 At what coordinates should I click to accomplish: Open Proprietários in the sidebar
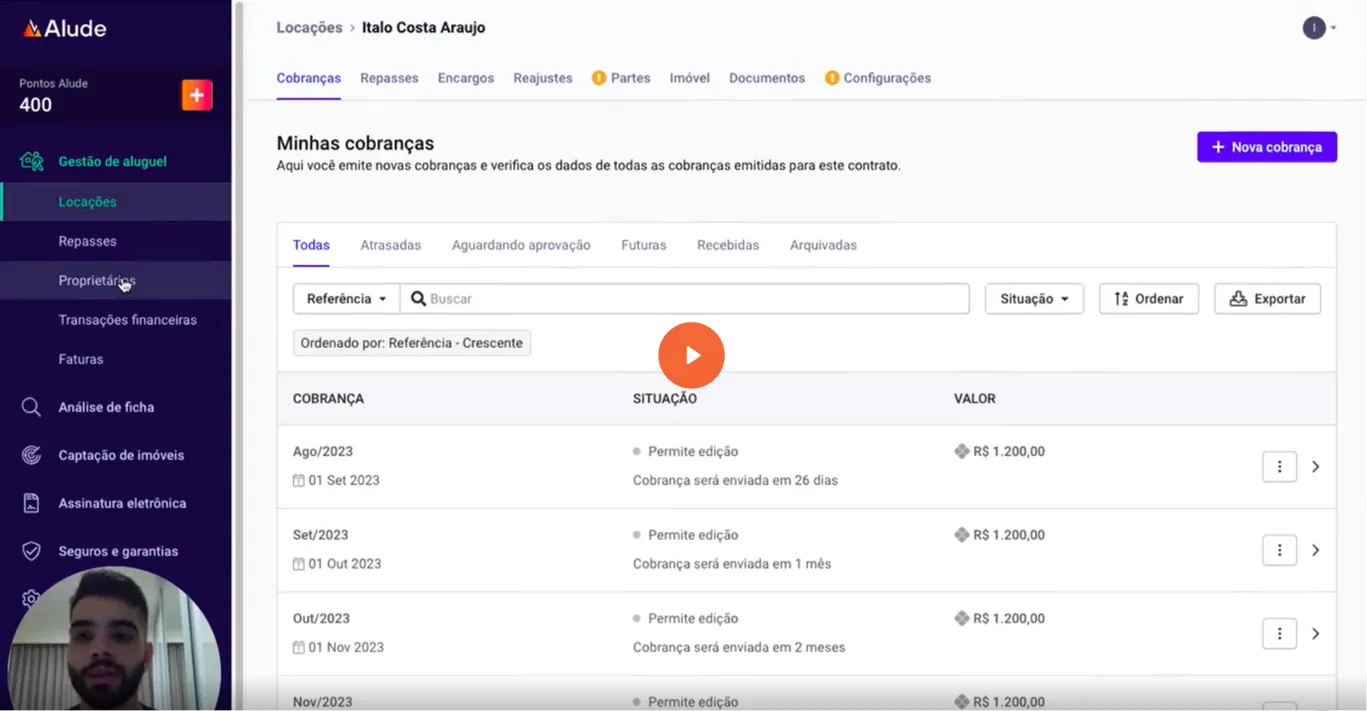point(116,281)
